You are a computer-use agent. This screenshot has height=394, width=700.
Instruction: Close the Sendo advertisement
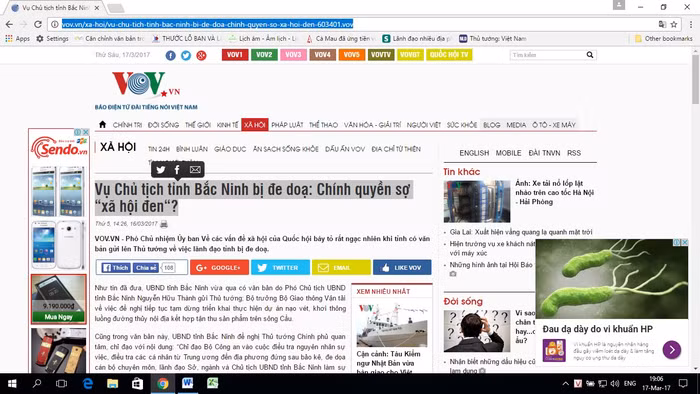[86, 132]
